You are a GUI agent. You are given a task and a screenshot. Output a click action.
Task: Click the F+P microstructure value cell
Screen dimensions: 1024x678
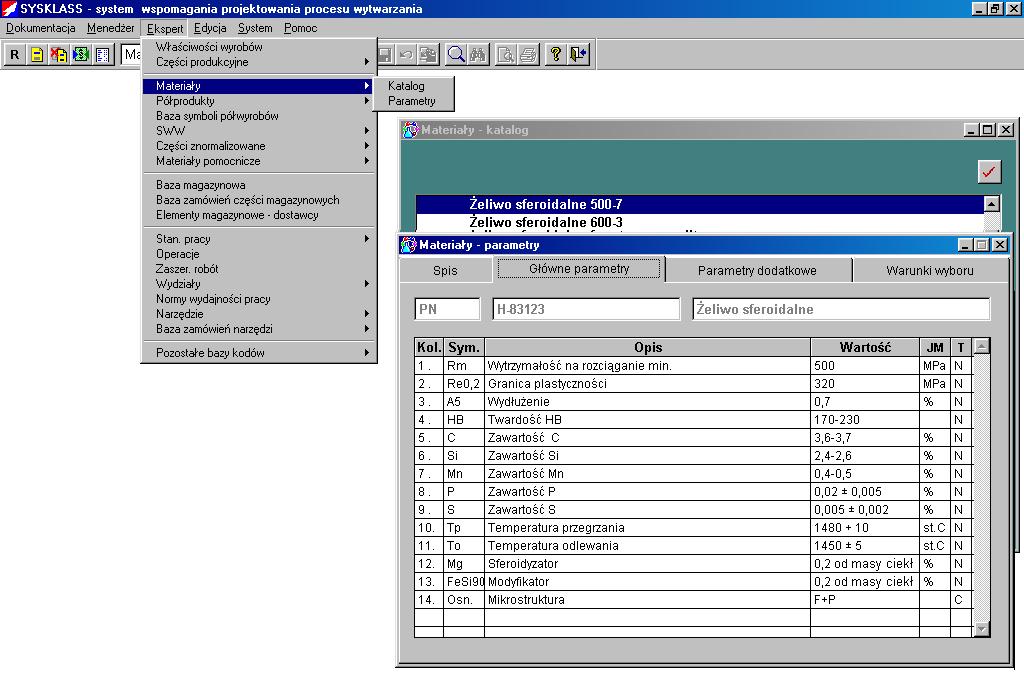click(x=865, y=600)
